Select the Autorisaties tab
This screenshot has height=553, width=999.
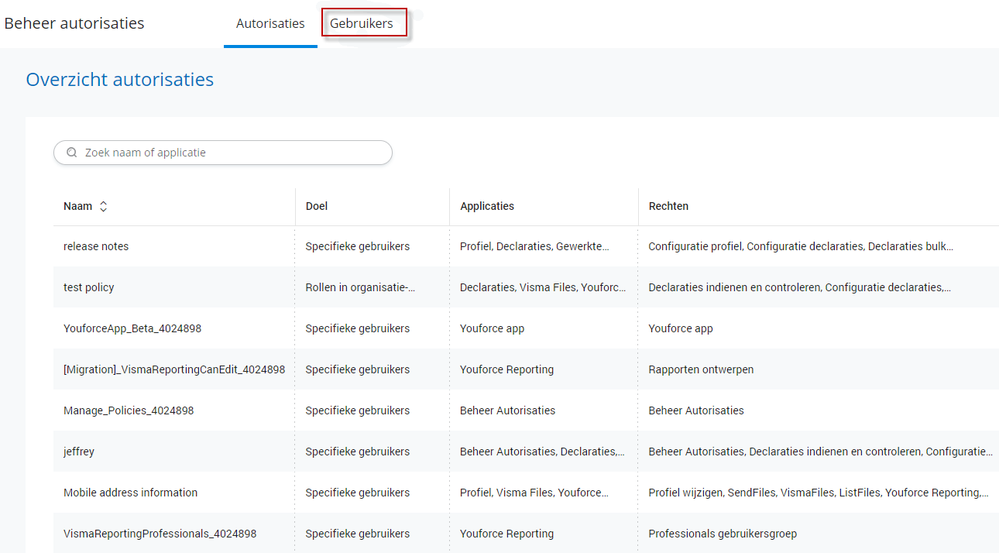tap(270, 23)
